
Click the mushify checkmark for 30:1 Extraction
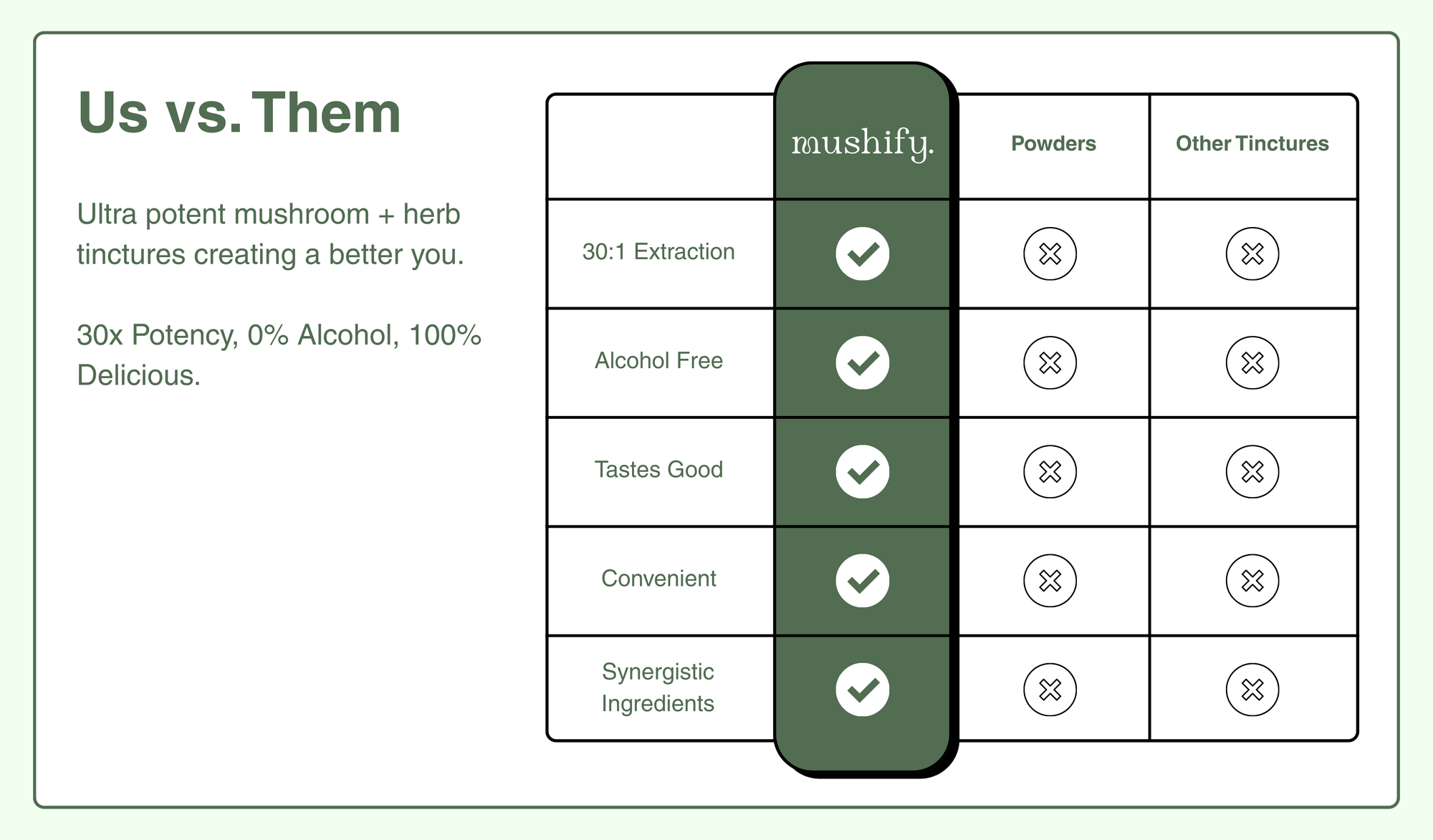coord(863,254)
